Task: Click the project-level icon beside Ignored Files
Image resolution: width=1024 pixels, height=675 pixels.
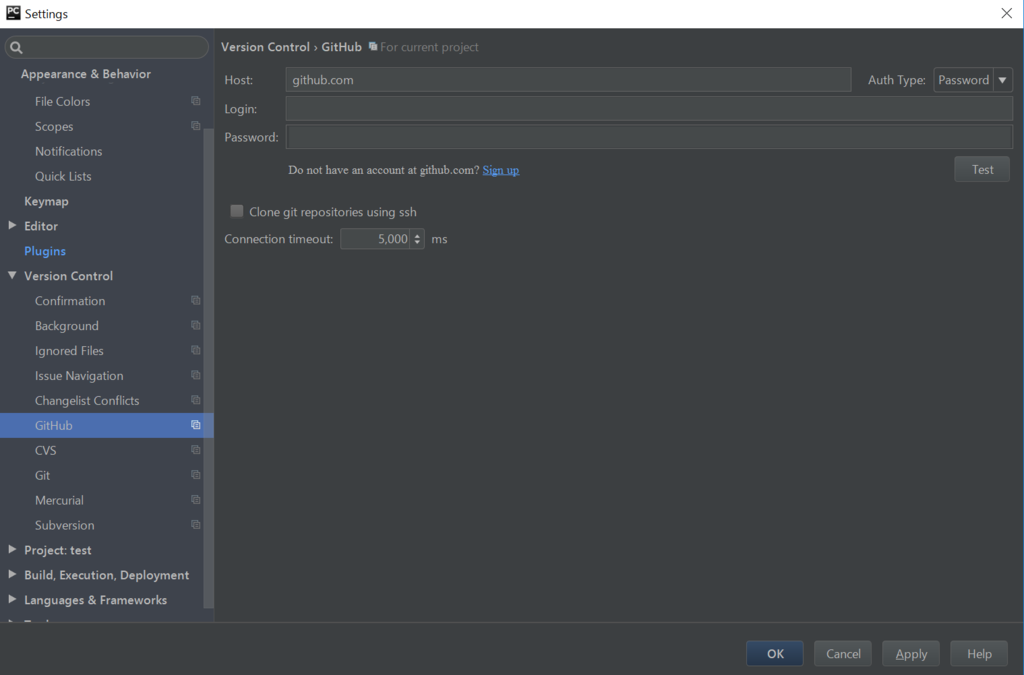Action: coord(195,351)
